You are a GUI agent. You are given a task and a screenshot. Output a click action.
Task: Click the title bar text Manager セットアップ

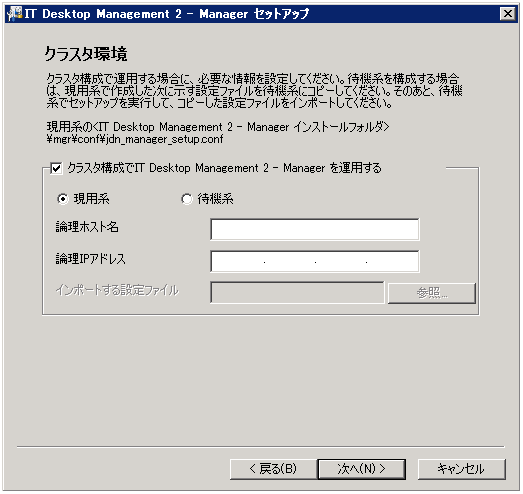[x=254, y=14]
